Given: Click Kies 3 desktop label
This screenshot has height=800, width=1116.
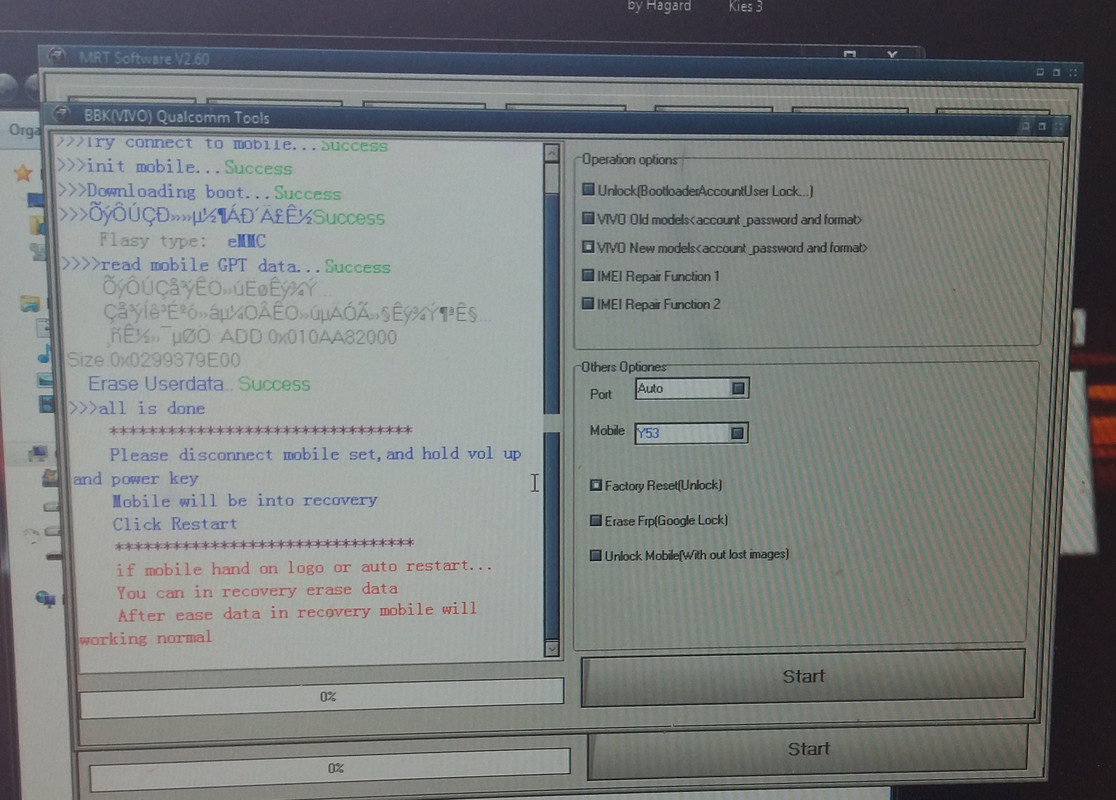Looking at the screenshot, I should (x=745, y=6).
